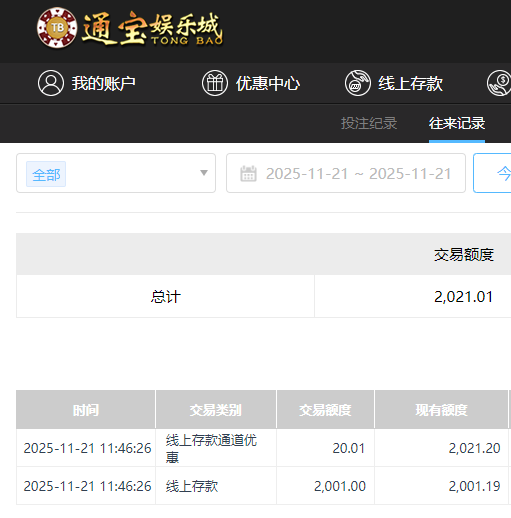Click the 全部 selected filter tag

[x=46, y=174]
